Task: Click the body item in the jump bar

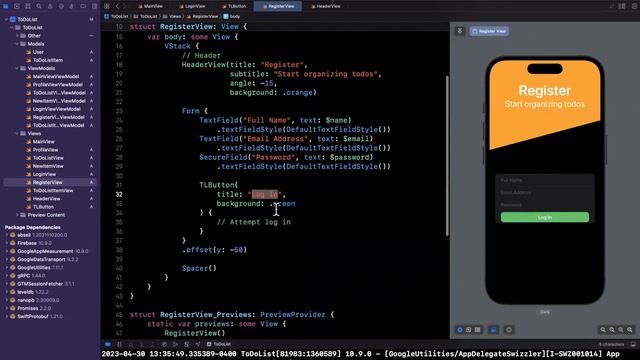Action: [231, 16]
